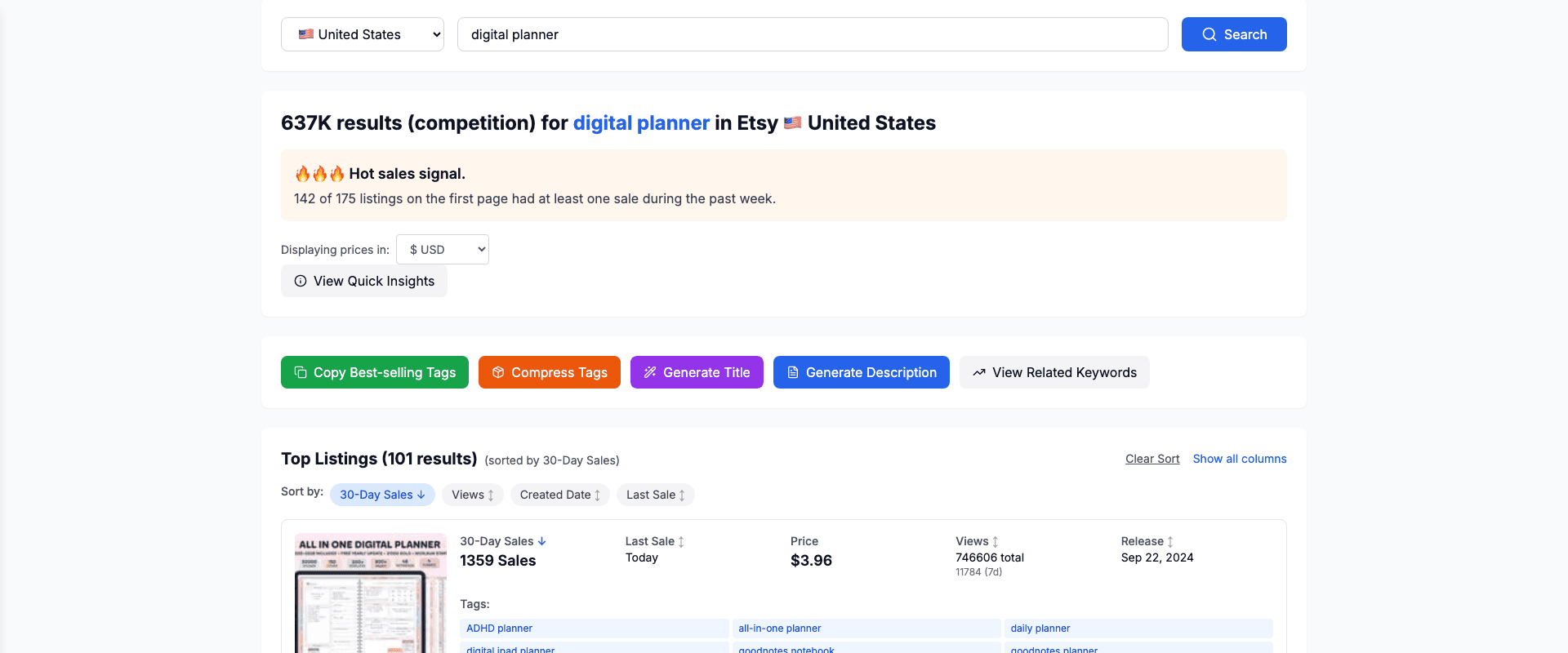Click the trending arrow icon in View Related Keywords
The image size is (1568, 653).
(x=979, y=372)
